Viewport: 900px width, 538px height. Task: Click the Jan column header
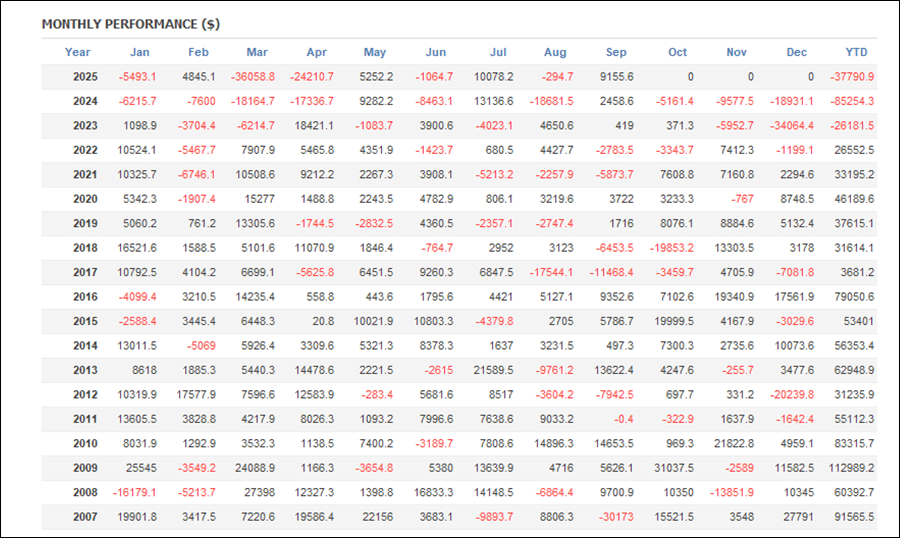[x=140, y=52]
